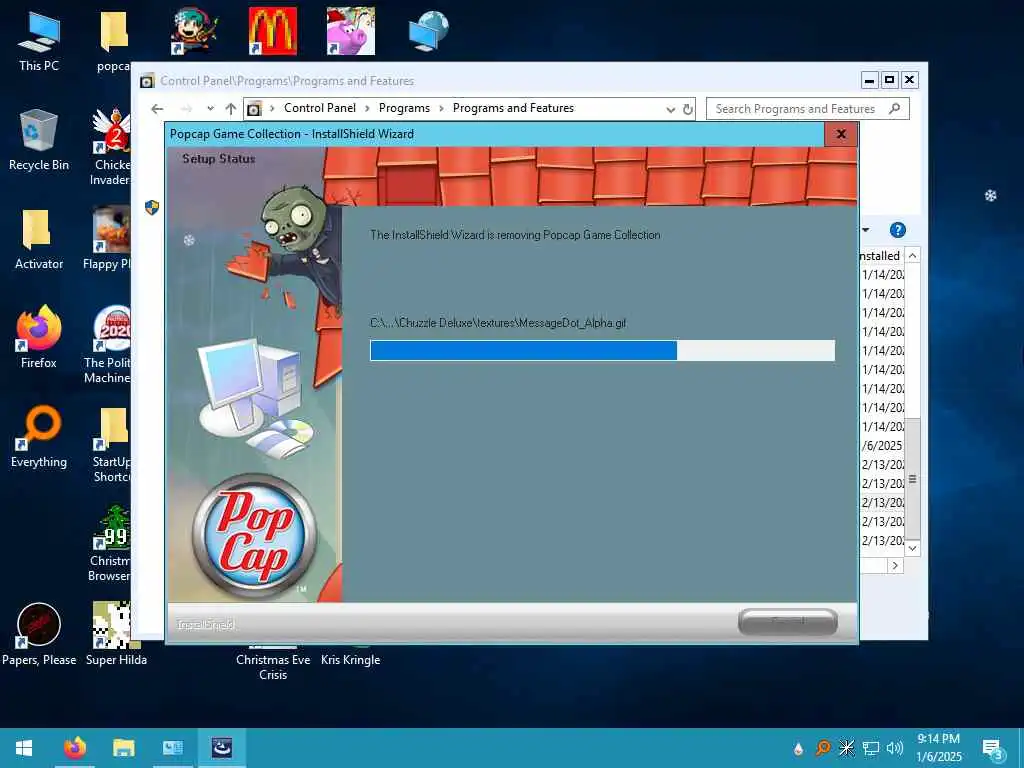
Task: Open the chevron after Programs breadcrumb
Action: [x=441, y=108]
